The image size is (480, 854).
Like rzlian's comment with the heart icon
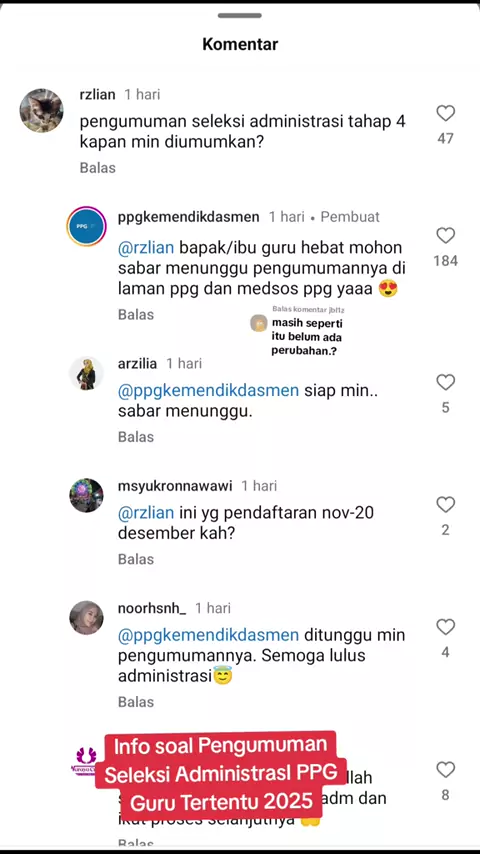(446, 113)
